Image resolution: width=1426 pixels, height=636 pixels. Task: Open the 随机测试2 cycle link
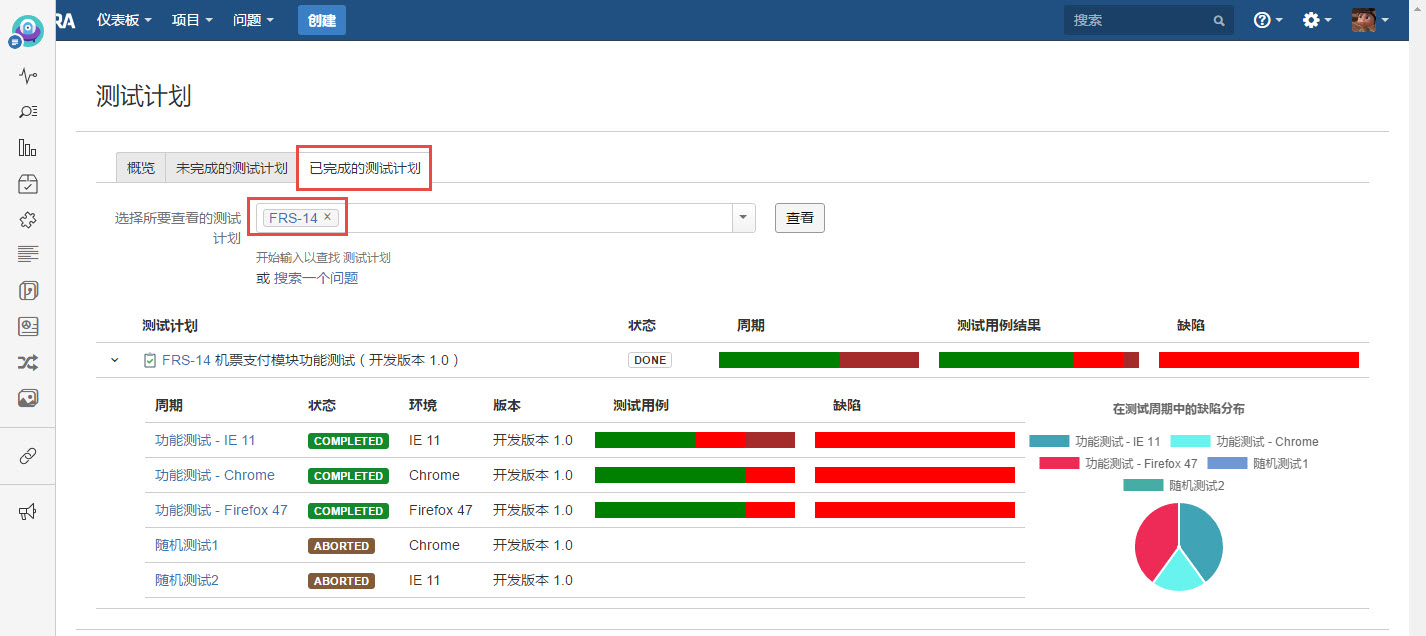coord(187,580)
